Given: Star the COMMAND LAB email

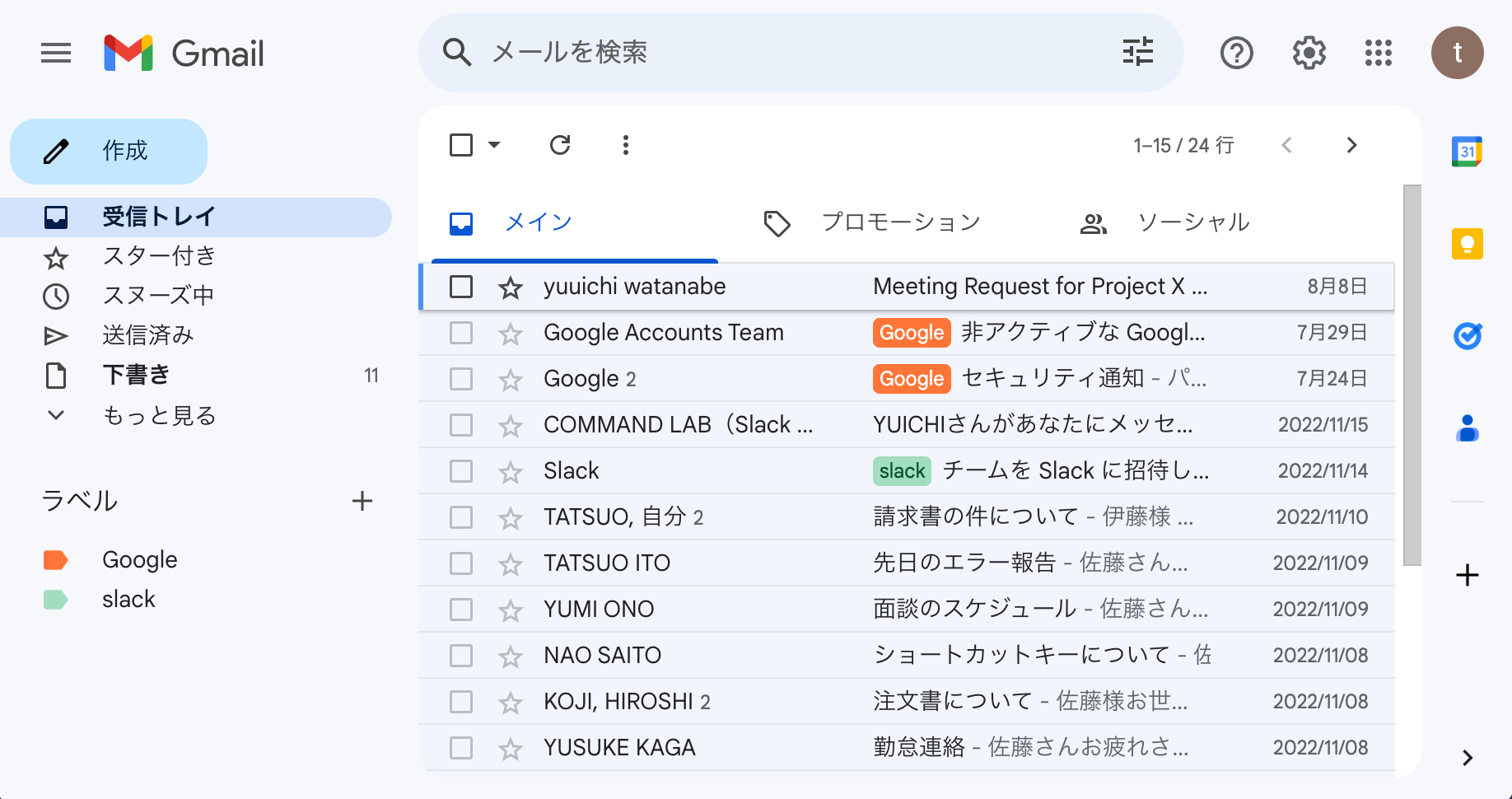Looking at the screenshot, I should [511, 426].
